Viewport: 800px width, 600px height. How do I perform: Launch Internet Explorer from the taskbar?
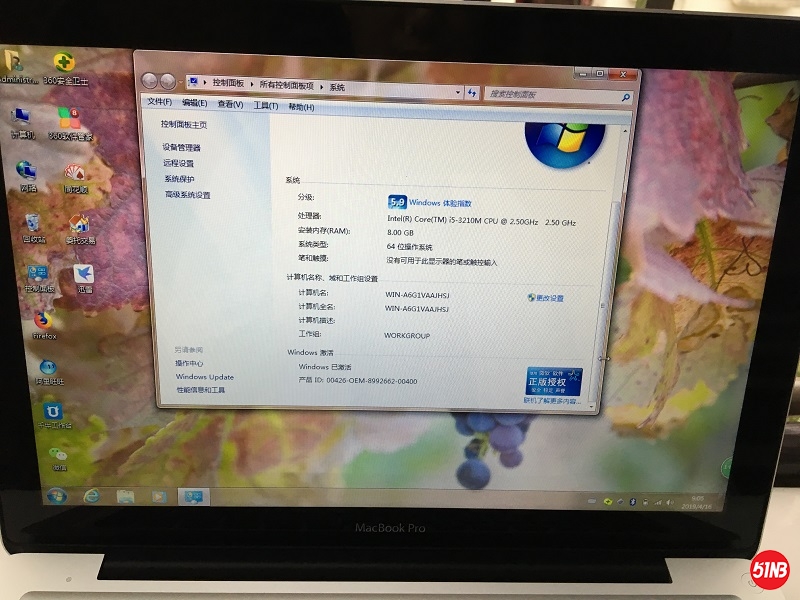pyautogui.click(x=92, y=496)
